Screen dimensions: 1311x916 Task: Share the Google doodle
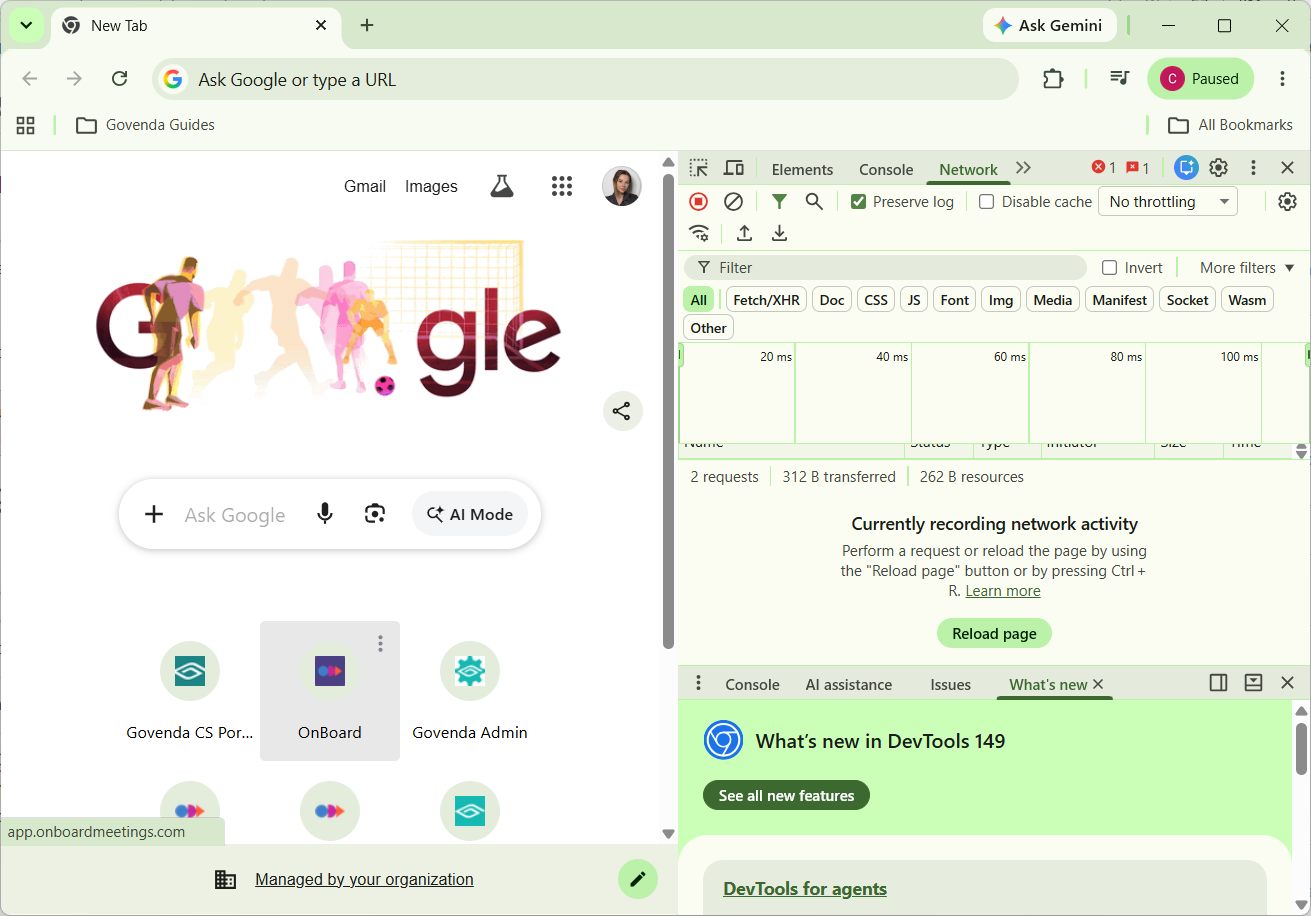click(622, 411)
